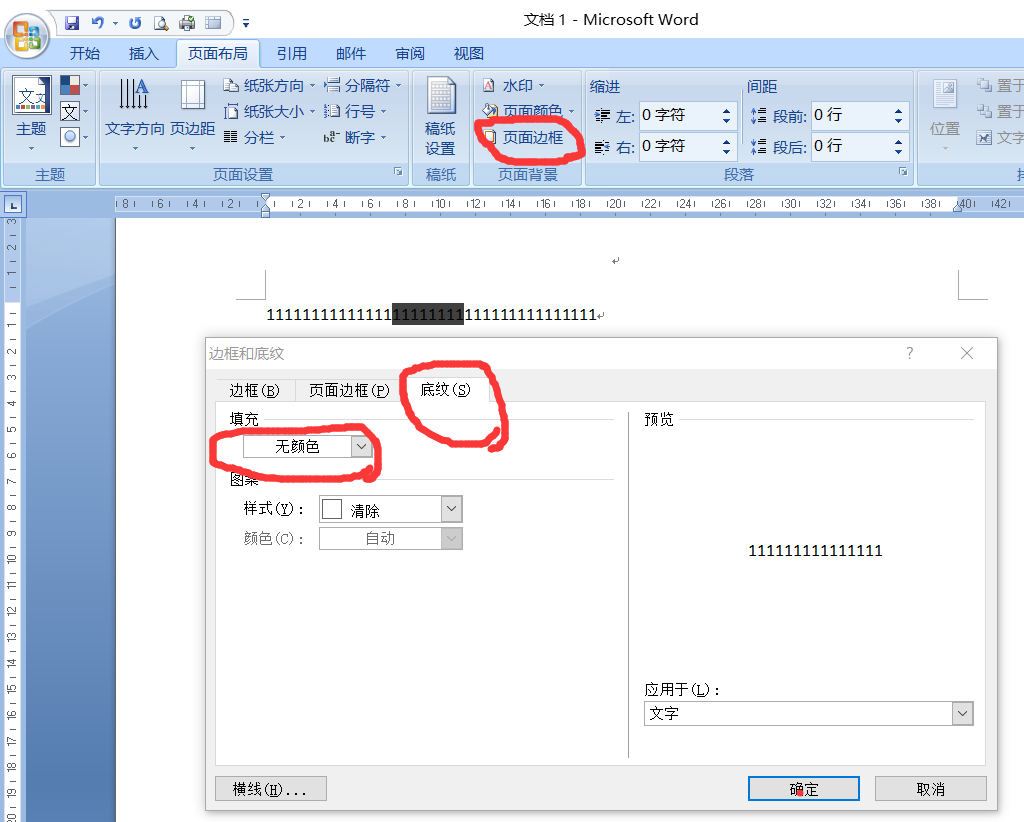Click right indent 右 value field
Screen dimensions: 1024x822
pos(679,146)
